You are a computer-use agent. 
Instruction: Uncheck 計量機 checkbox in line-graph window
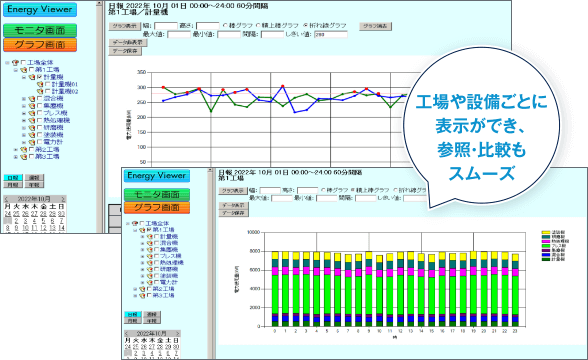[x=39, y=77]
